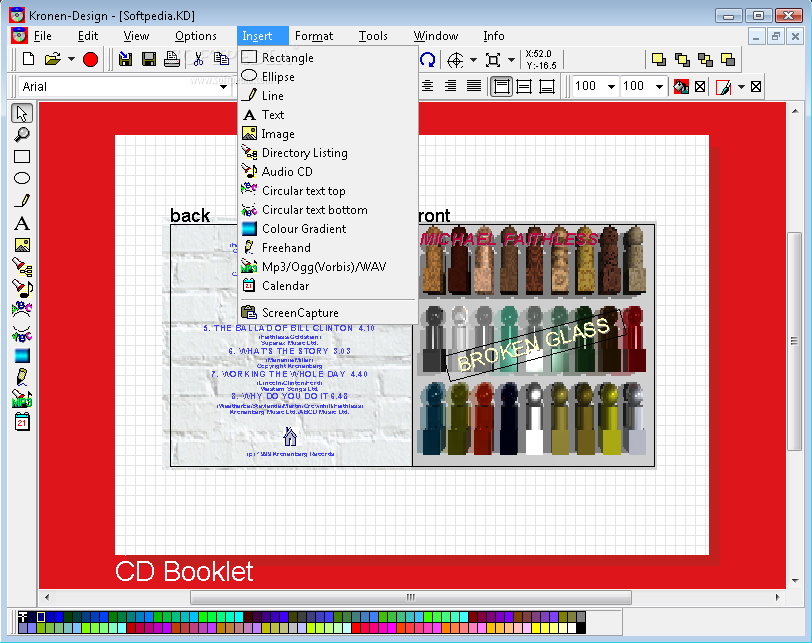Click the vertical scrollbar down arrow
The height and width of the screenshot is (643, 812).
[x=795, y=581]
